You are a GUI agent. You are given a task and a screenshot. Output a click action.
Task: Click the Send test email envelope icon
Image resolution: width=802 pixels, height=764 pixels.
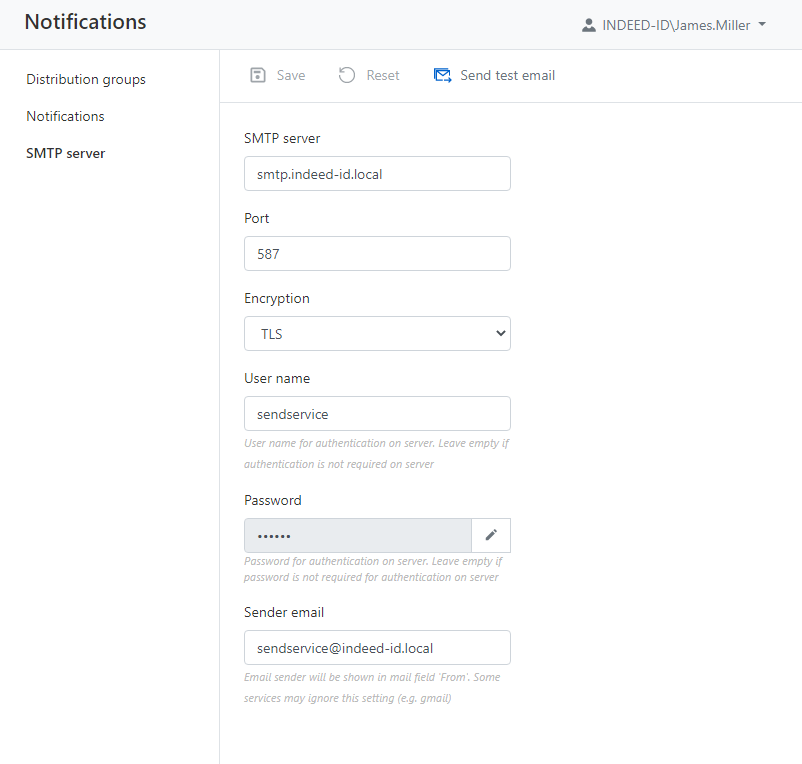(442, 75)
